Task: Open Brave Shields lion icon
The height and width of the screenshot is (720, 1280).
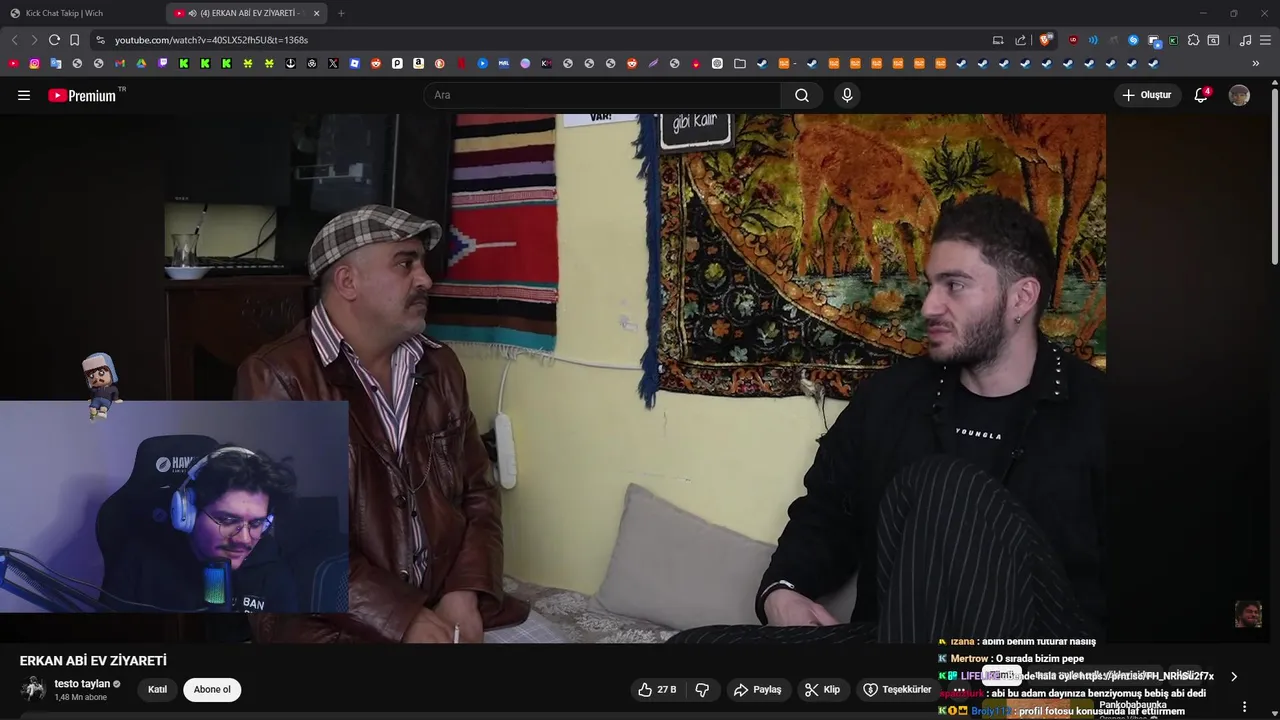Action: click(x=1046, y=40)
